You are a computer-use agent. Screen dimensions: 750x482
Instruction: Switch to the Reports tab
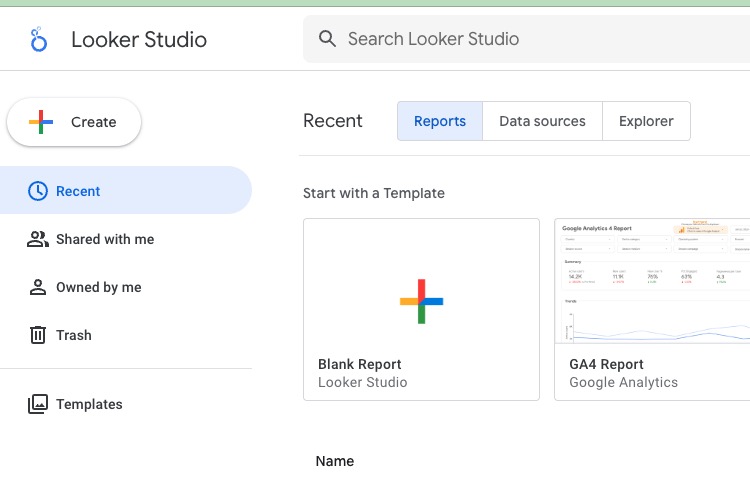440,121
